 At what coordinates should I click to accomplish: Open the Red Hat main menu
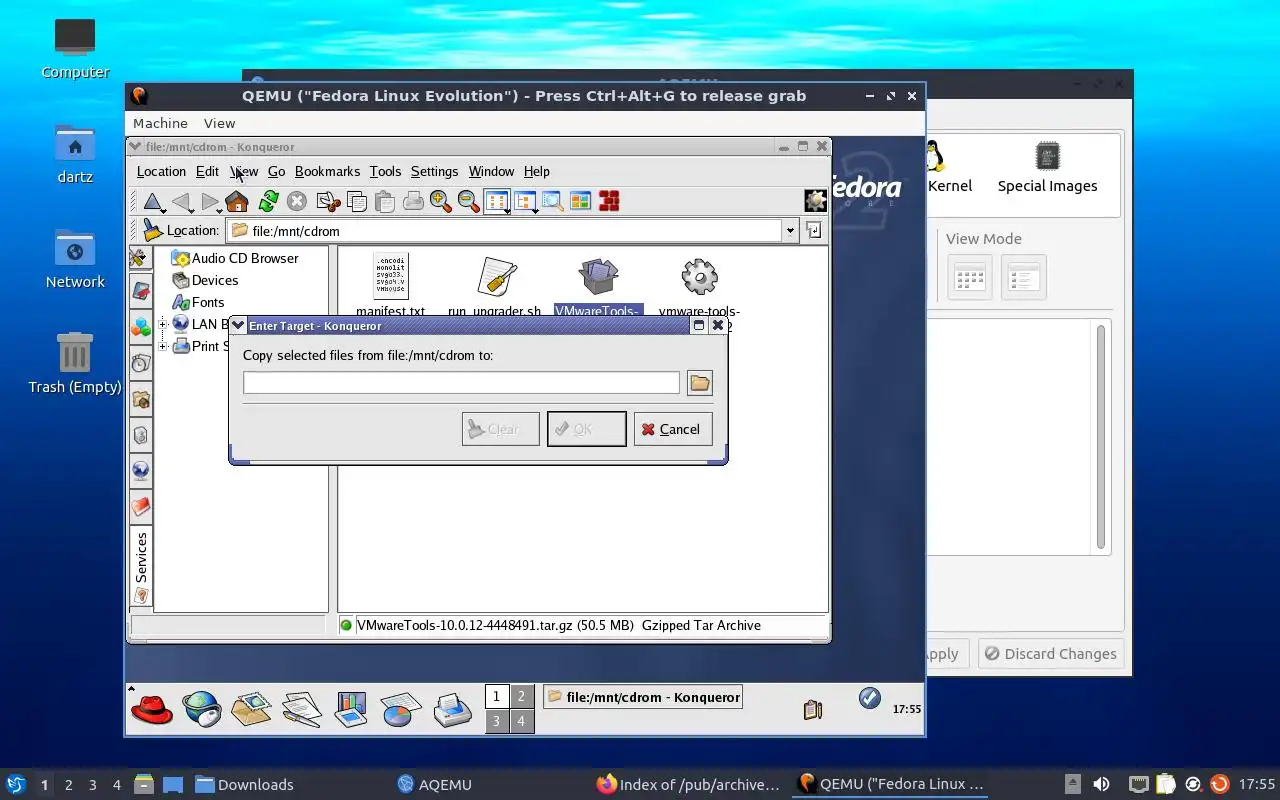(x=152, y=710)
